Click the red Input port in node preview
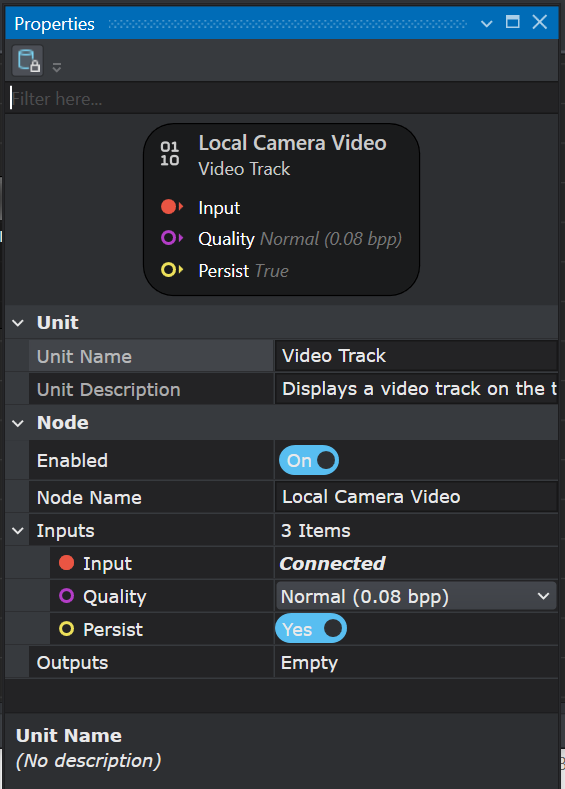Viewport: 565px width, 789px height. 172,207
